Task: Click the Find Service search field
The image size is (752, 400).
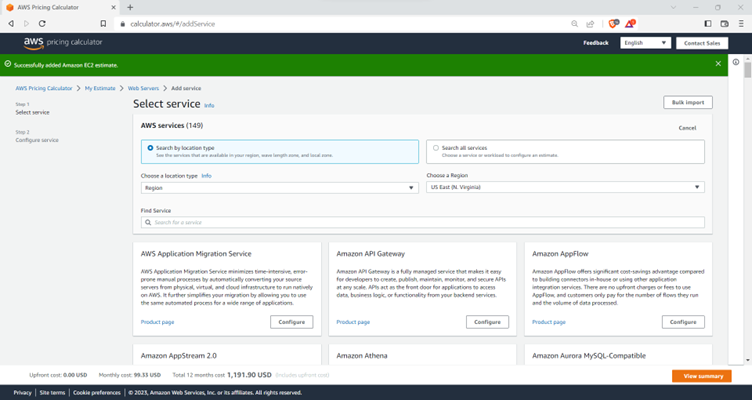Action: (423, 222)
